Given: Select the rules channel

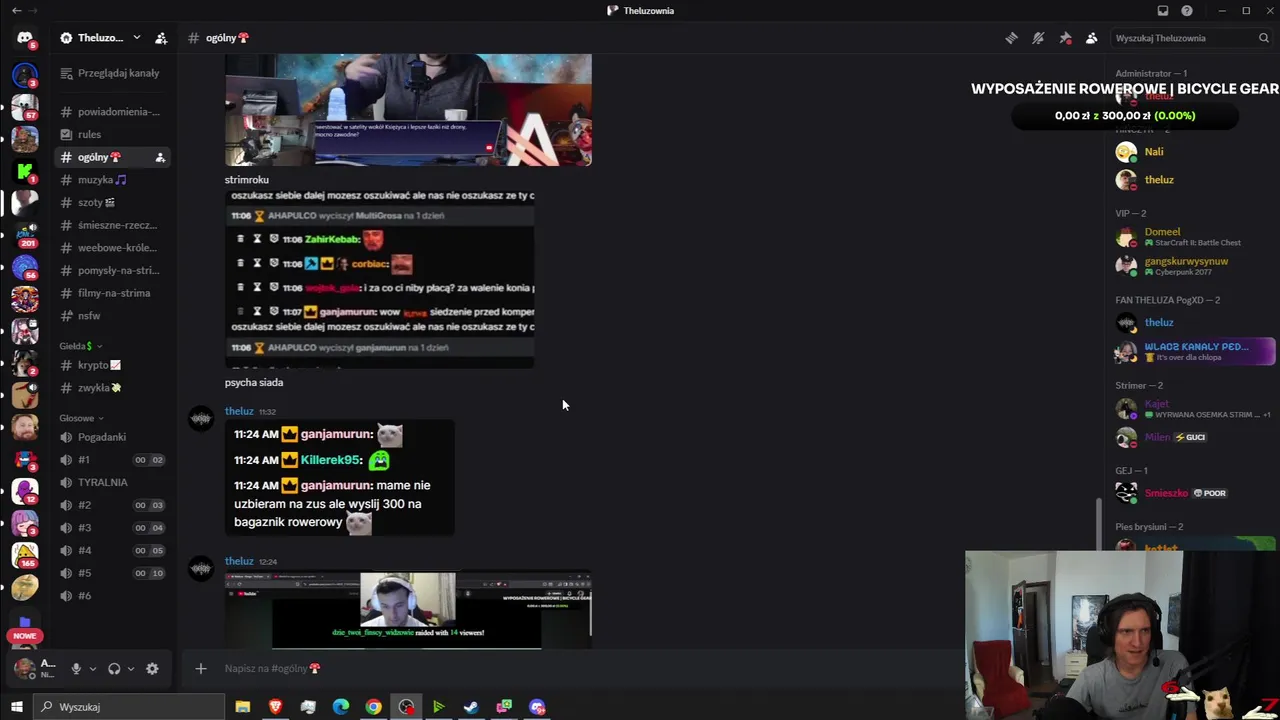Looking at the screenshot, I should pos(112,134).
